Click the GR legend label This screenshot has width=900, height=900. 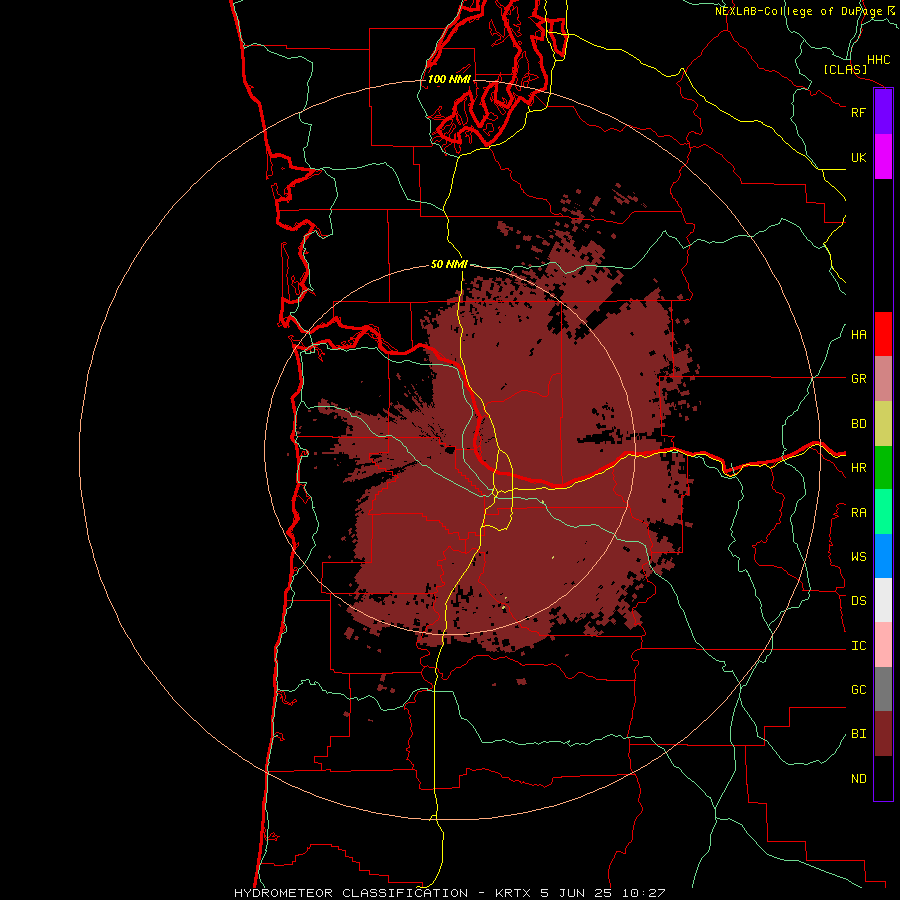(x=858, y=379)
